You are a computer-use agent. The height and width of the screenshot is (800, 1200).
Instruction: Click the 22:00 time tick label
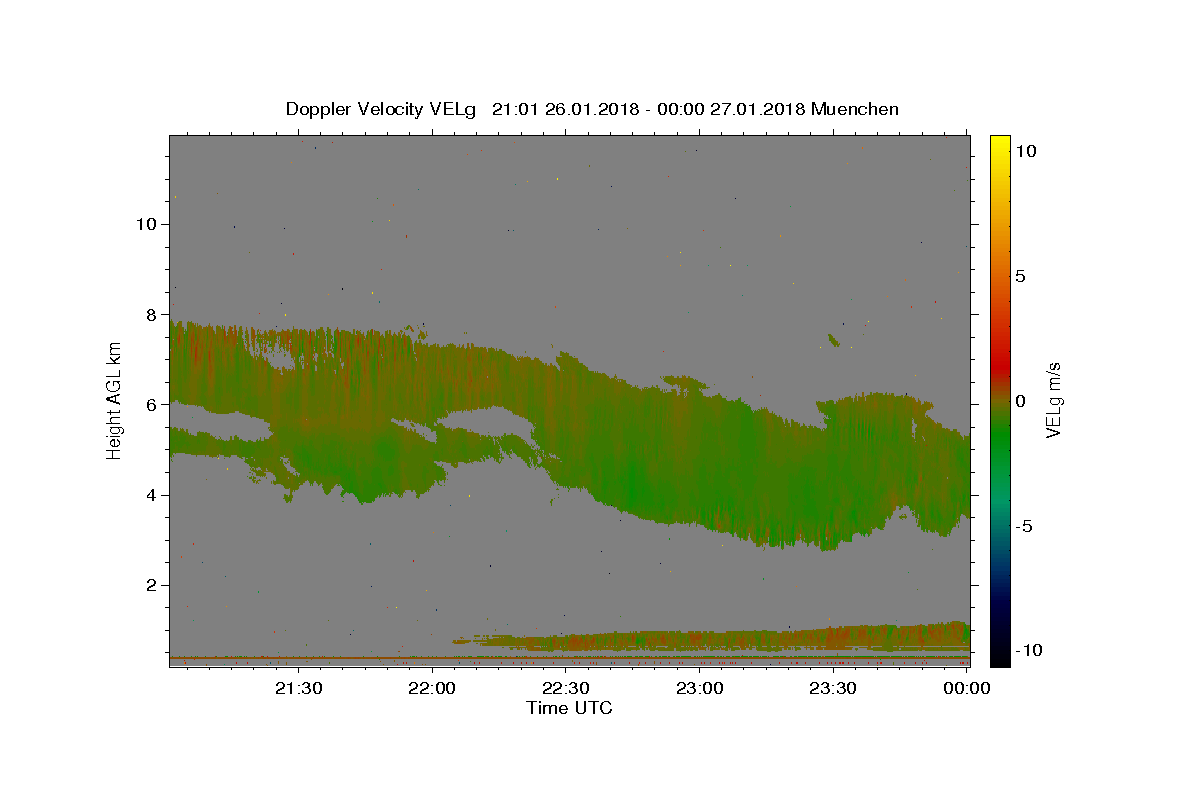[x=432, y=688]
